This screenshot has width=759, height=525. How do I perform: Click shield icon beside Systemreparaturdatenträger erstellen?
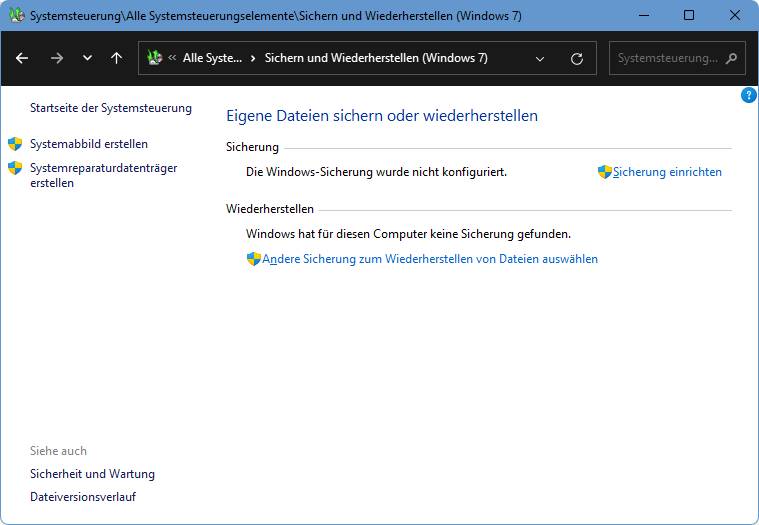point(15,168)
